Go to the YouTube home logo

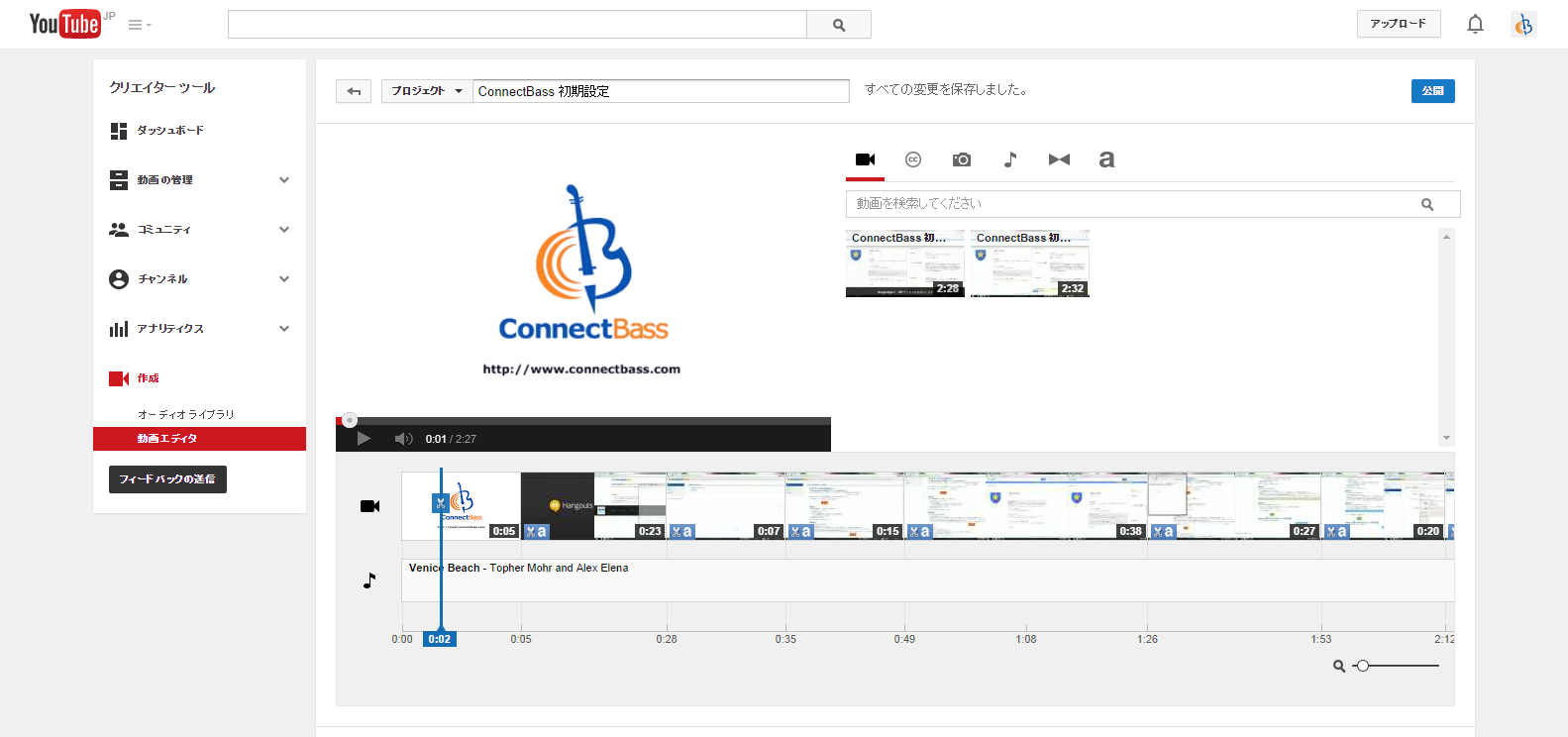65,24
